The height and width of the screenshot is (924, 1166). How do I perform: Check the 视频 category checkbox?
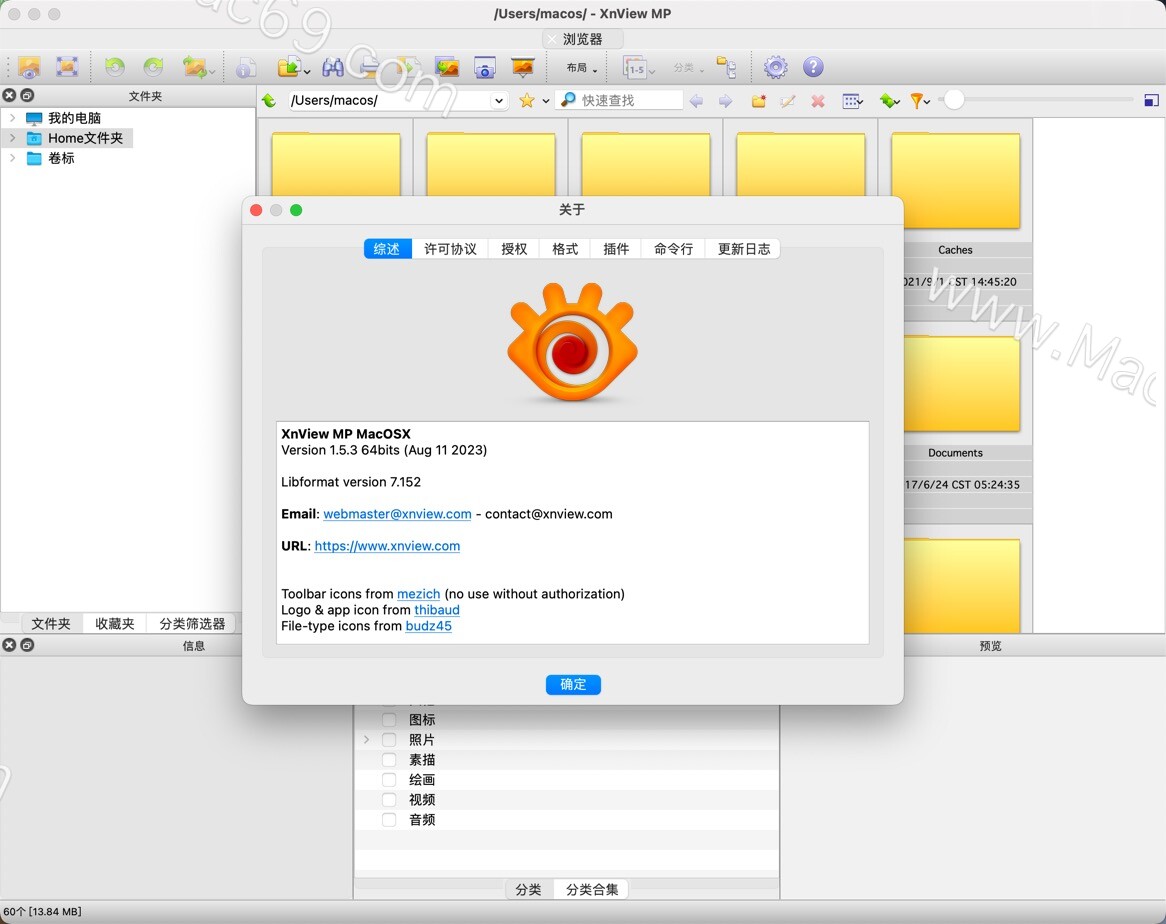click(388, 799)
